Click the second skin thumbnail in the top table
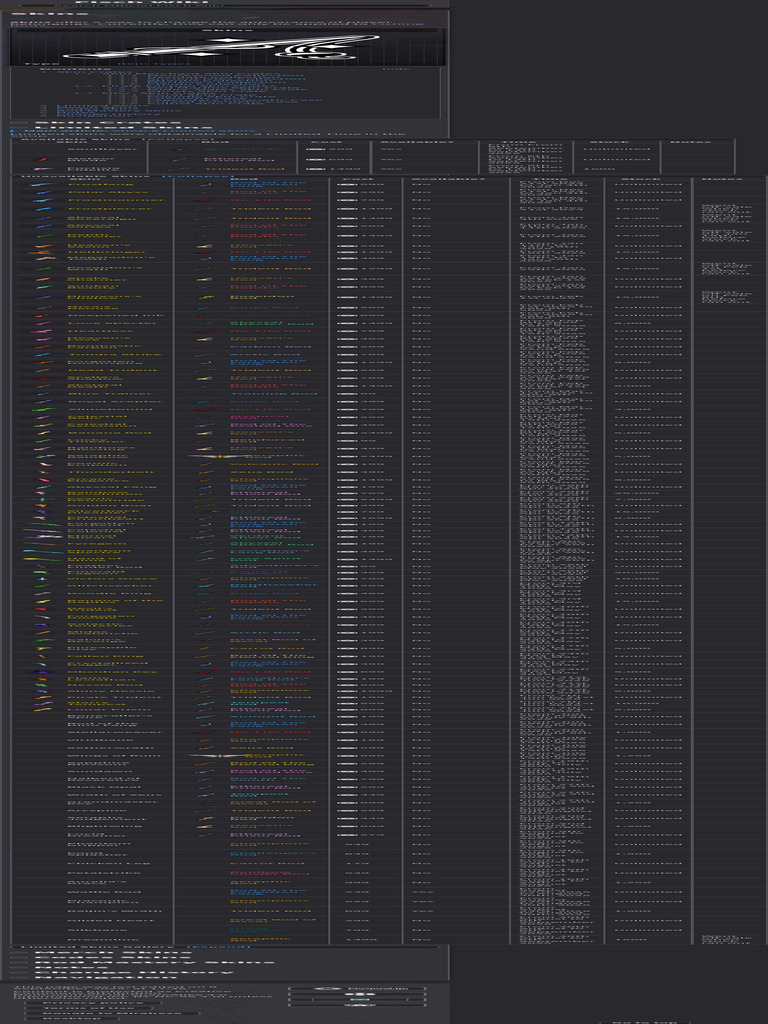The width and height of the screenshot is (768, 1024). [x=41, y=160]
